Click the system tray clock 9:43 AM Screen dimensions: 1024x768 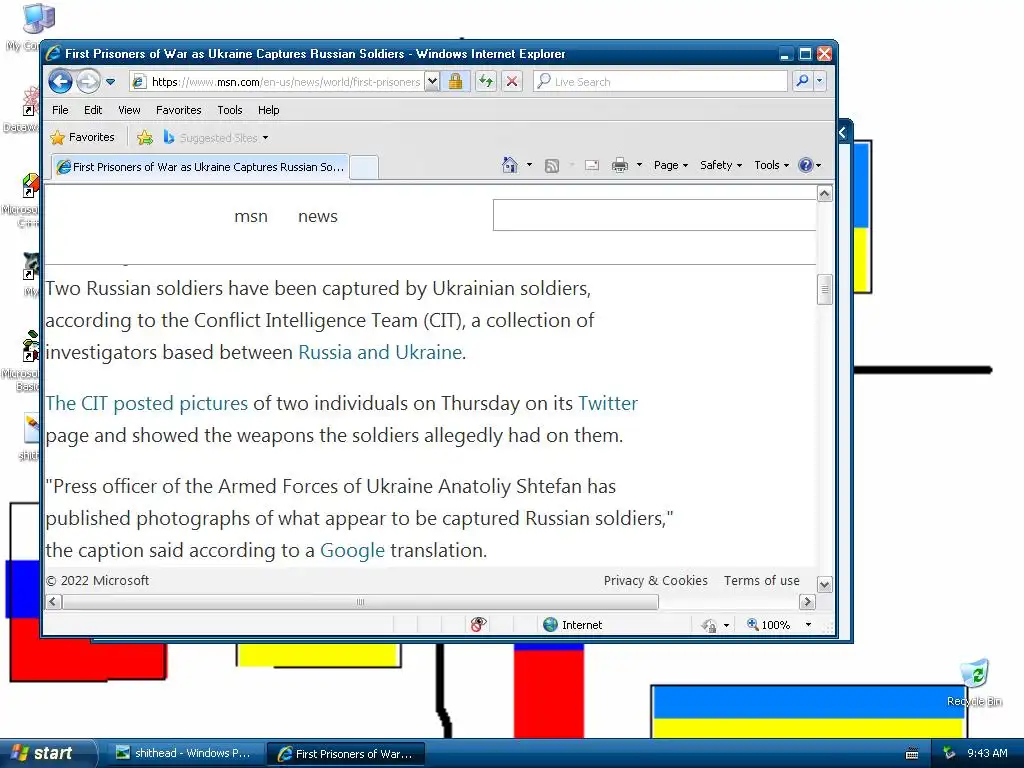click(987, 753)
